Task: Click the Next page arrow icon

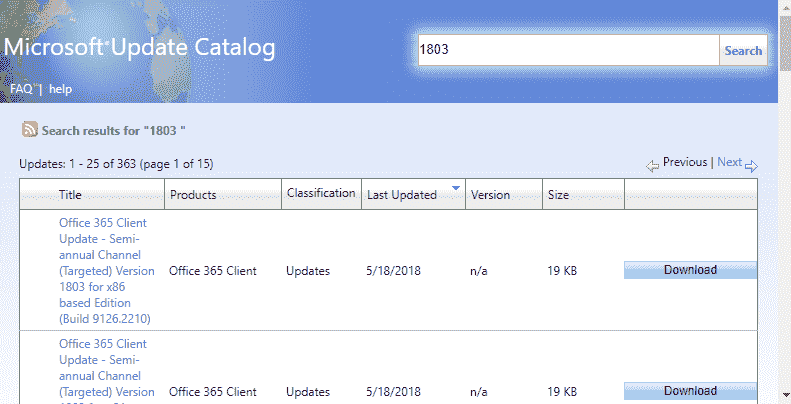Action: [751, 166]
